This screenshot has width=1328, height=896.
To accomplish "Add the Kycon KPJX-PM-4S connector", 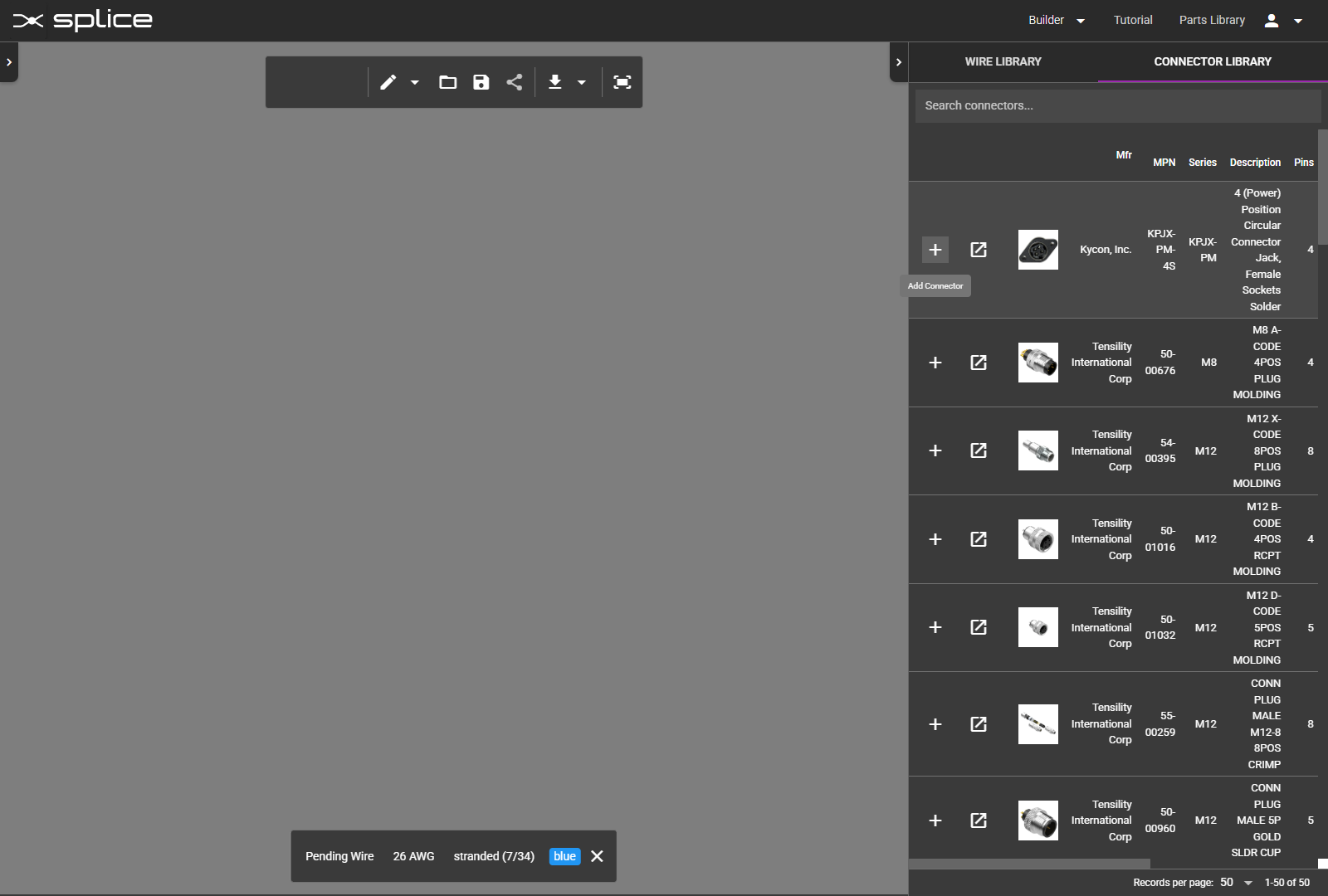I will tap(935, 250).
